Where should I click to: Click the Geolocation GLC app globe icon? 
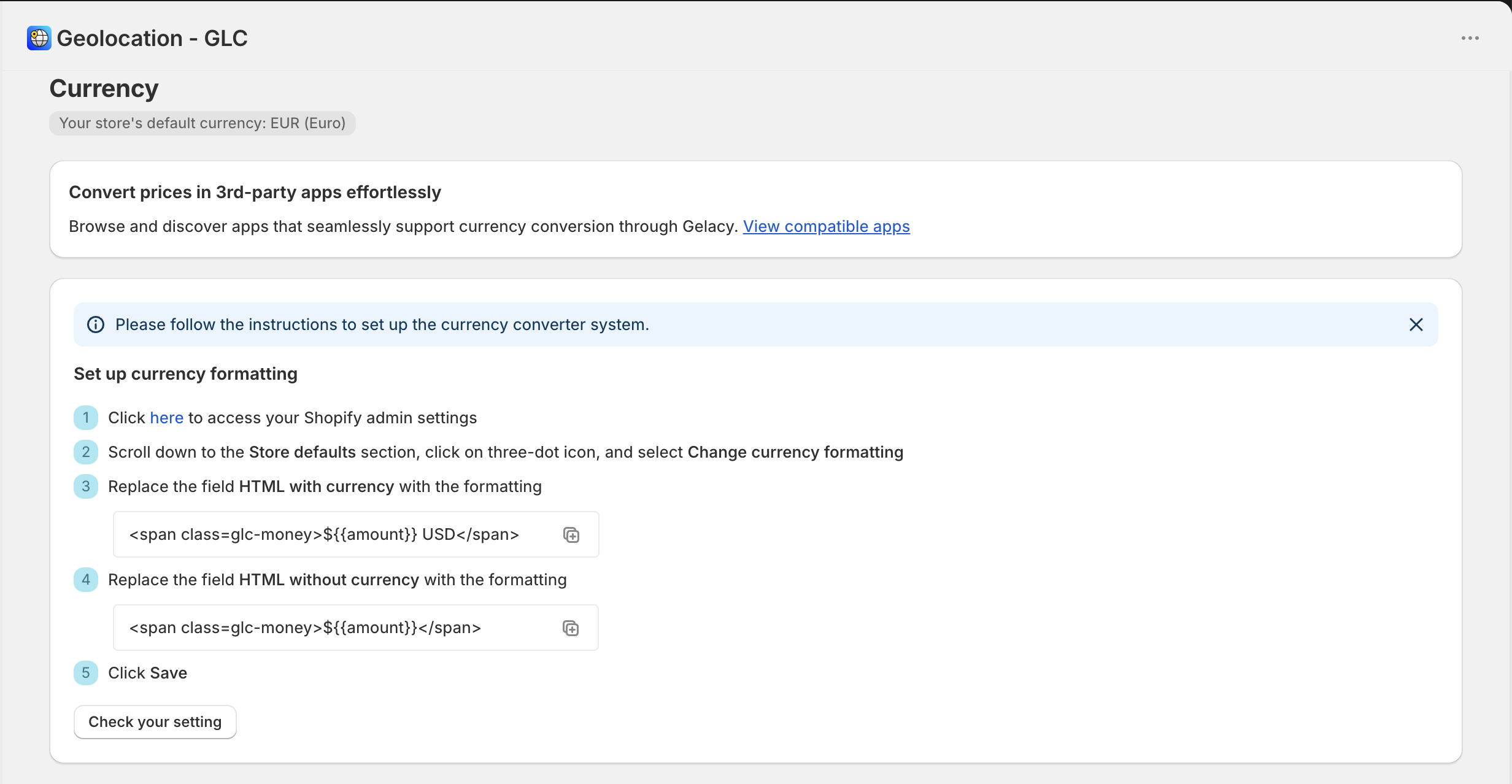tap(39, 38)
